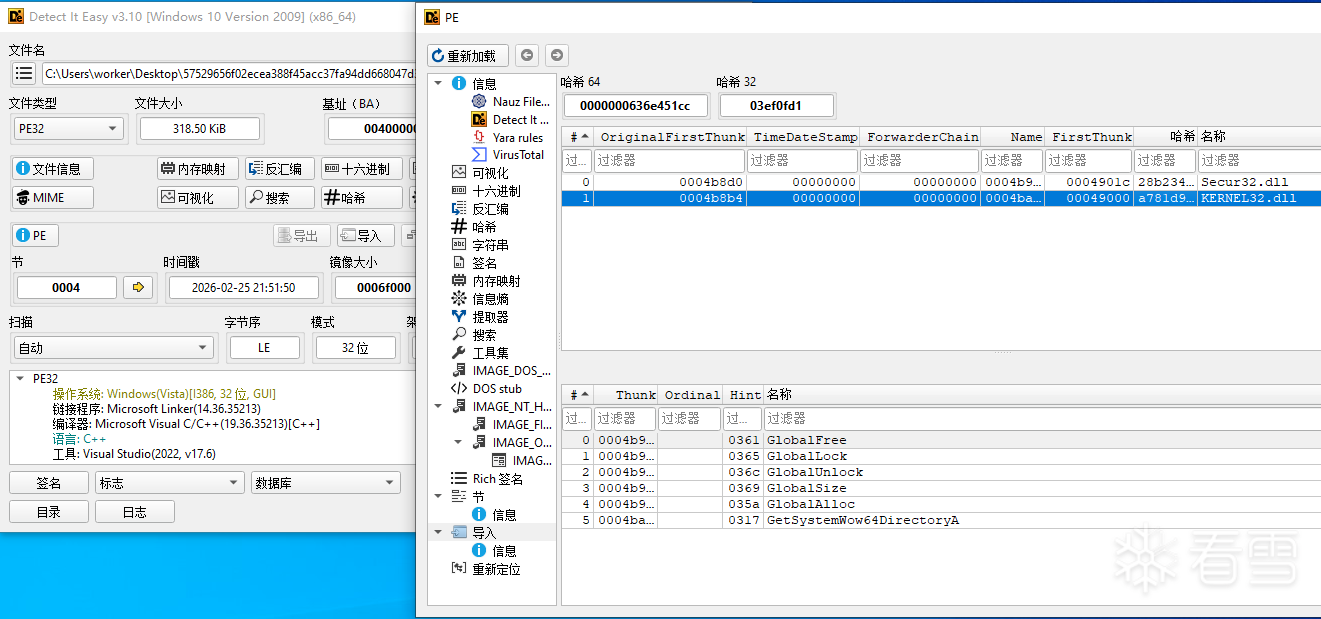Click the back navigation arrow icon
This screenshot has width=1321, height=619.
click(x=527, y=56)
